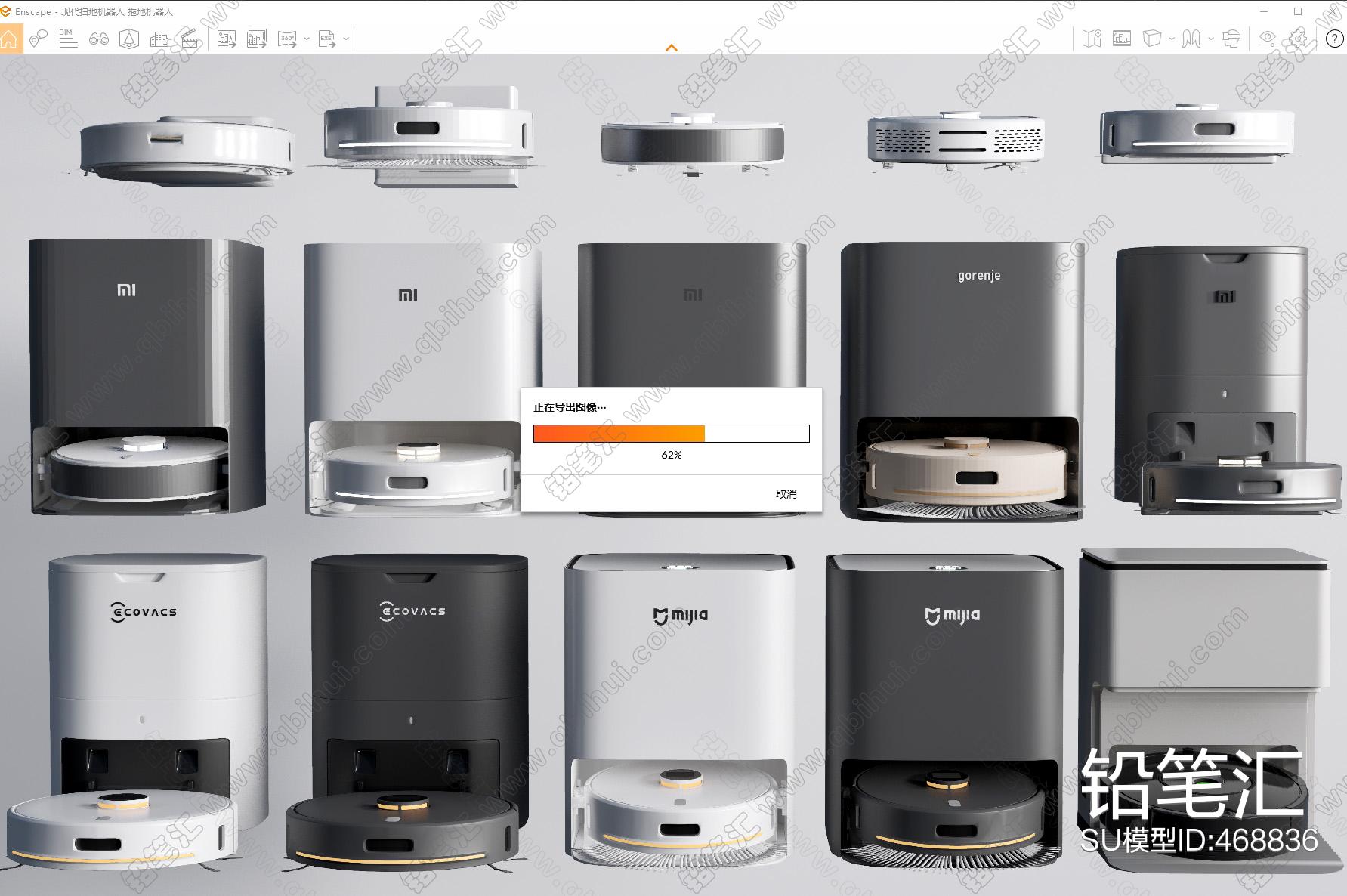The image size is (1347, 896).
Task: Click the 取消 cancel button
Action: click(x=786, y=494)
